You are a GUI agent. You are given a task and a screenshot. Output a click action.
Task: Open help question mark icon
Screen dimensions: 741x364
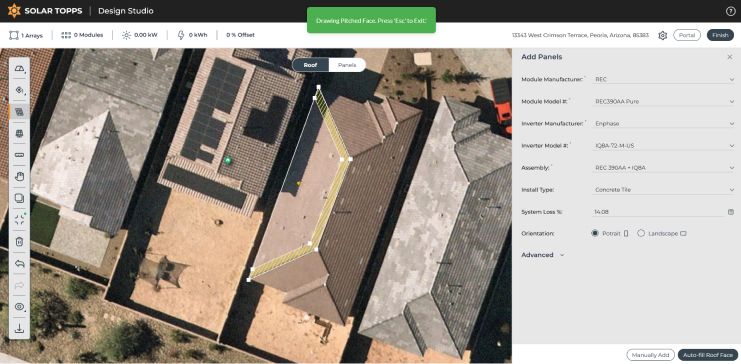click(730, 11)
